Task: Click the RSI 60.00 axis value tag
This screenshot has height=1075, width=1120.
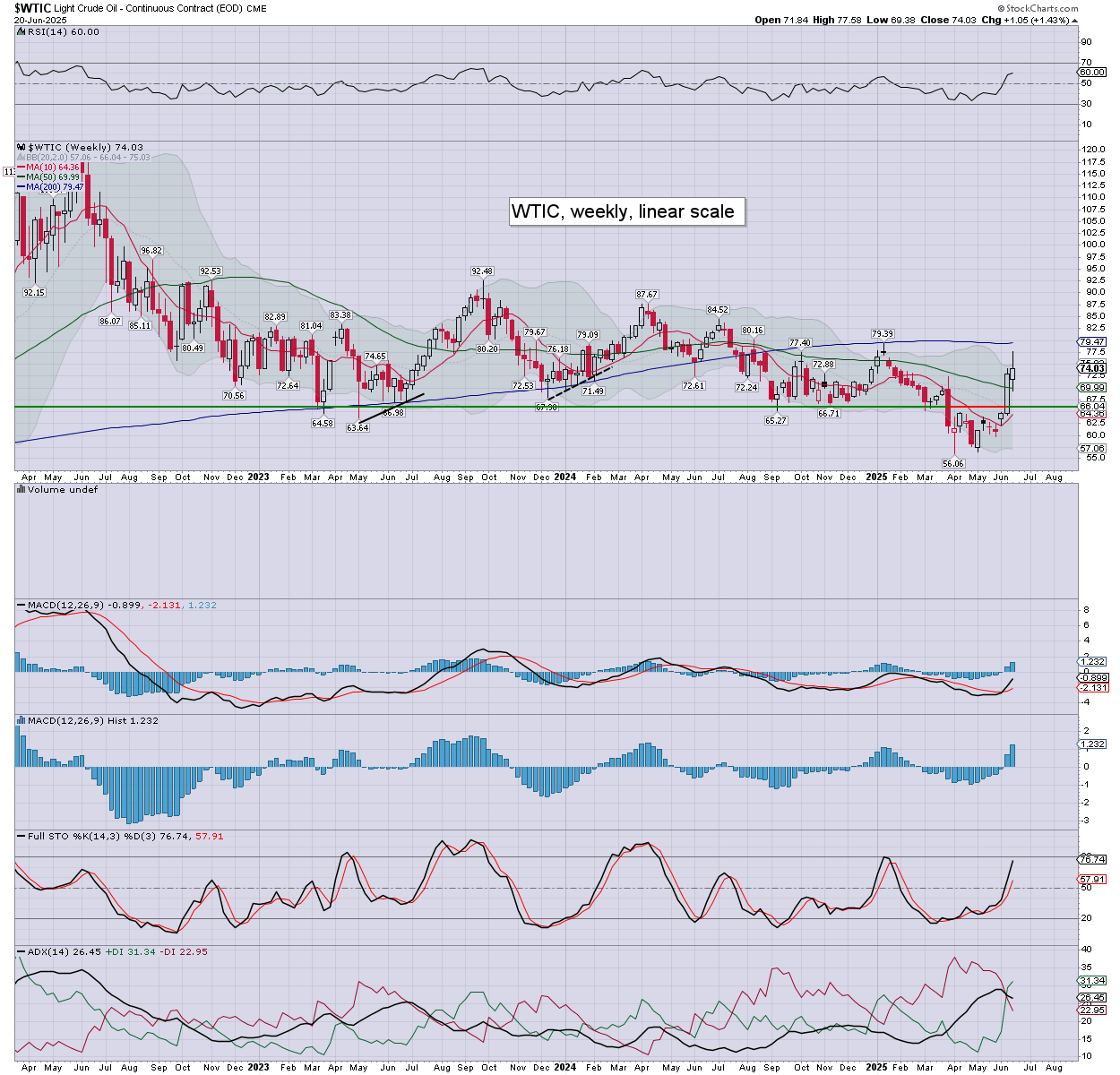Action: (x=1092, y=73)
